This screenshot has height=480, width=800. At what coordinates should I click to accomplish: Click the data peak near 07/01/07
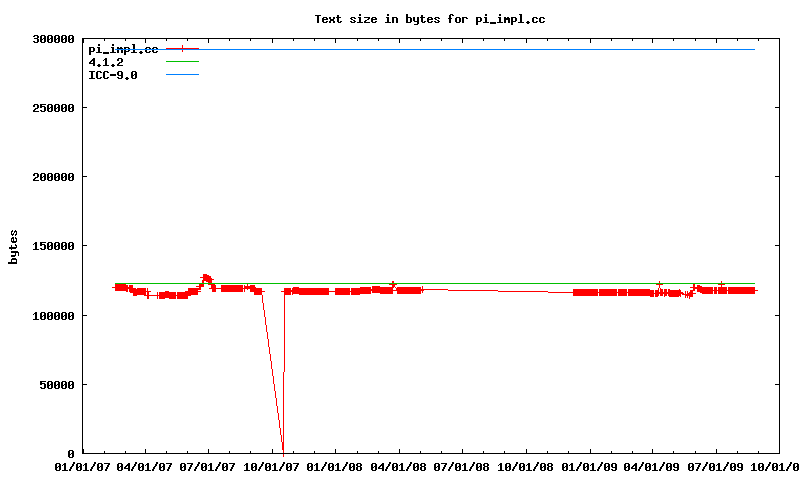[206, 277]
